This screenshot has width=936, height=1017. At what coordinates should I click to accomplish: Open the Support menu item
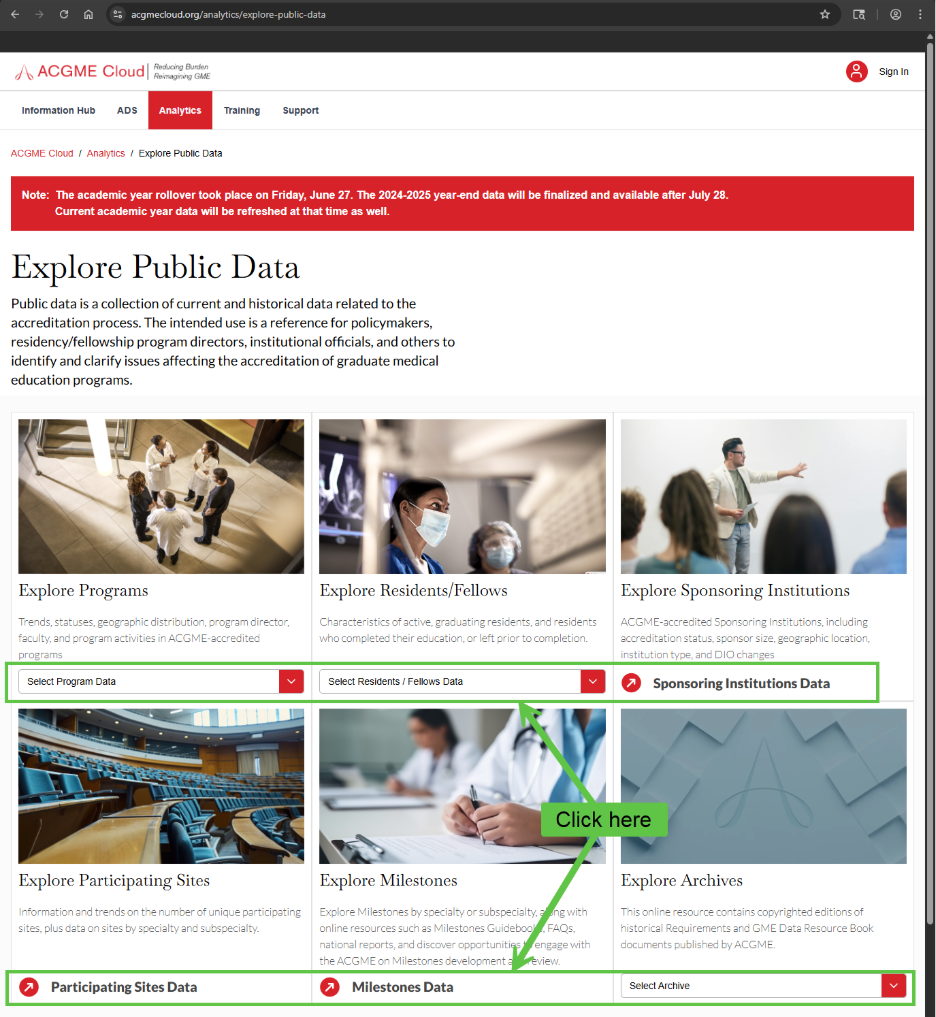301,110
